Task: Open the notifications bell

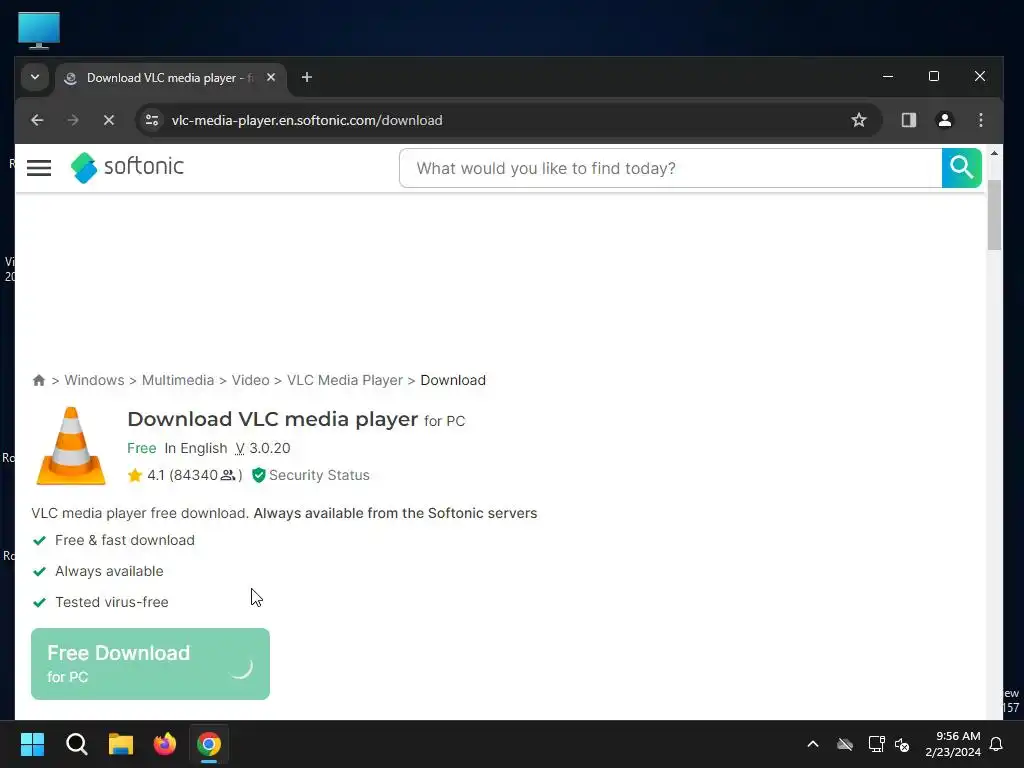Action: (997, 744)
